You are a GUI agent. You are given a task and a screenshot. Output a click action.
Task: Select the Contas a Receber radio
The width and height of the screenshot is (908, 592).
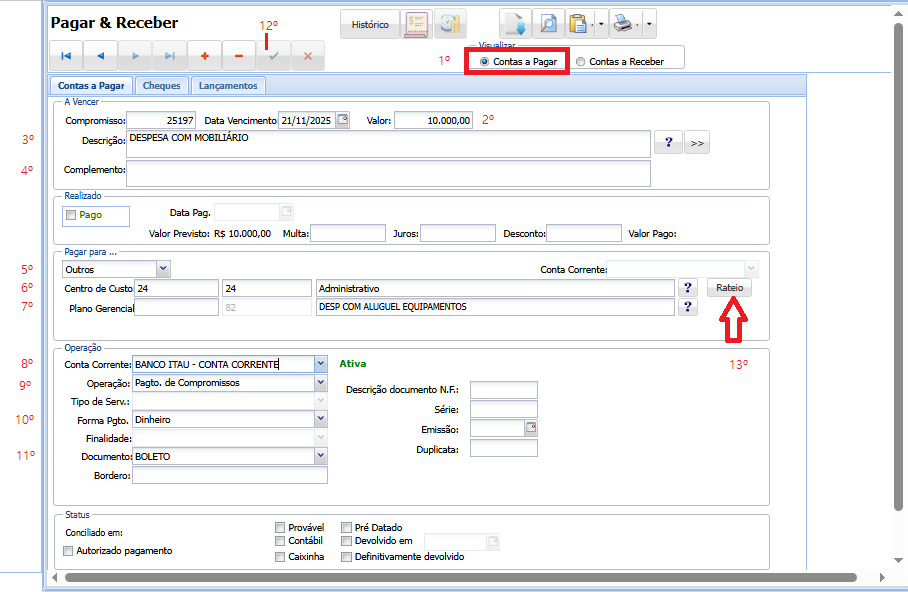[581, 62]
